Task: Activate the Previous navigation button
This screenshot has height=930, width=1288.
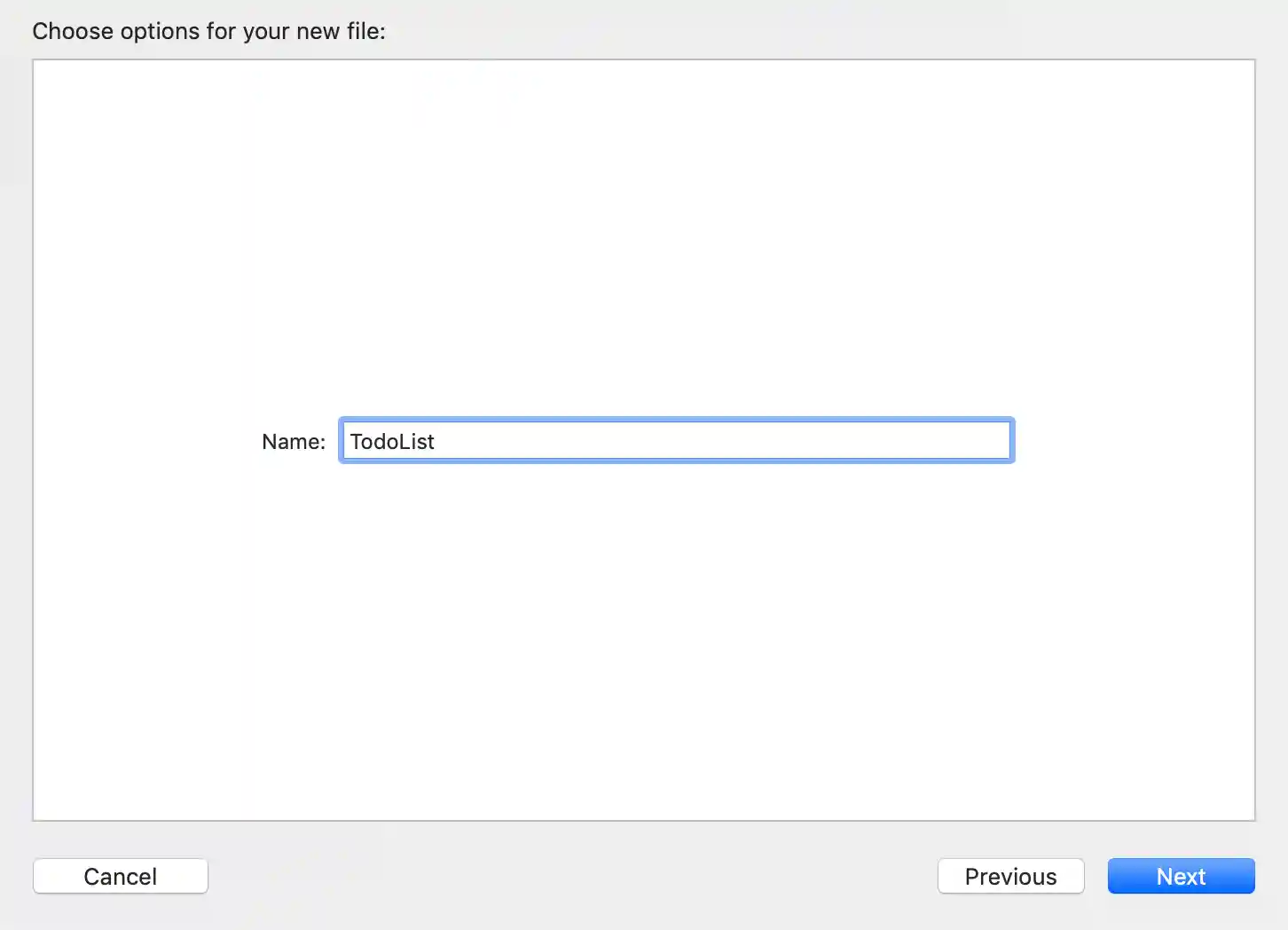Action: pos(1010,876)
